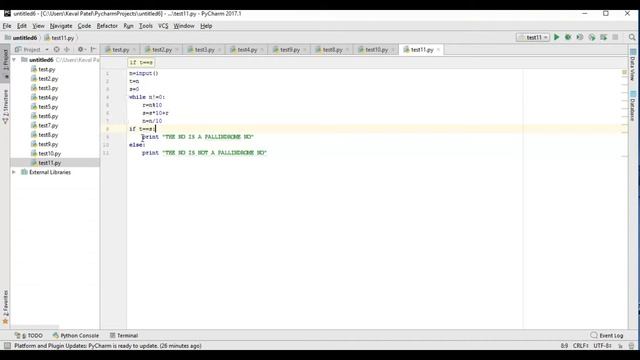
Task: Click the 8:9 cursor position indicator
Action: (x=564, y=346)
